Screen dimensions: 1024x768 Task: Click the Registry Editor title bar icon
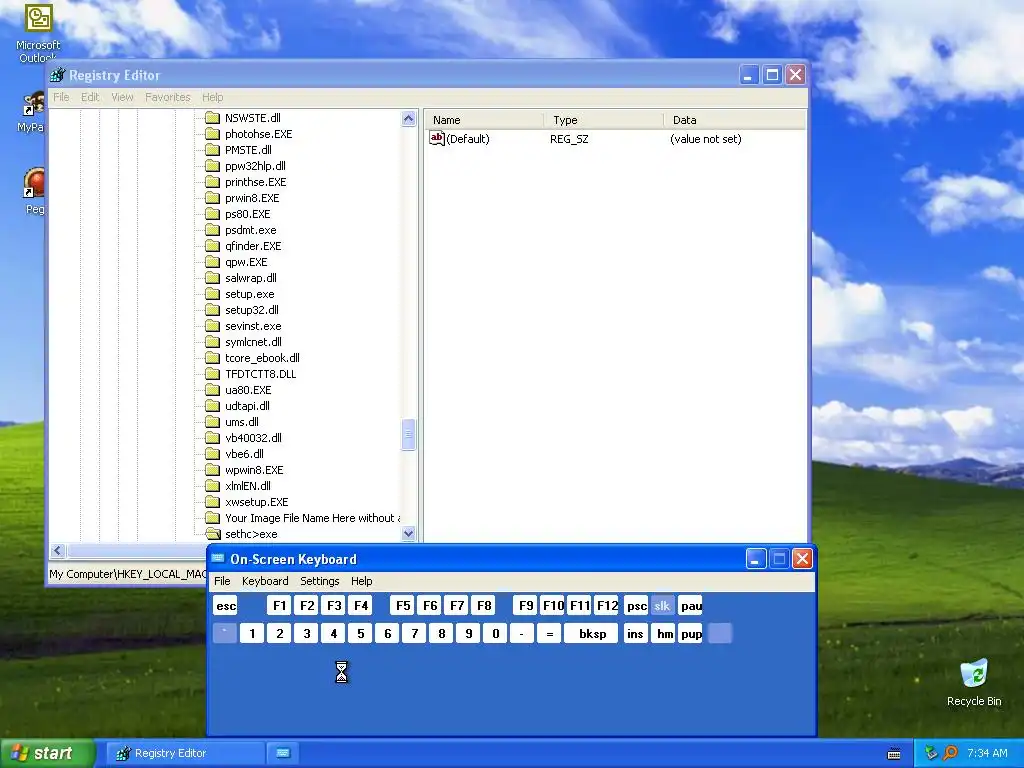pyautogui.click(x=58, y=75)
